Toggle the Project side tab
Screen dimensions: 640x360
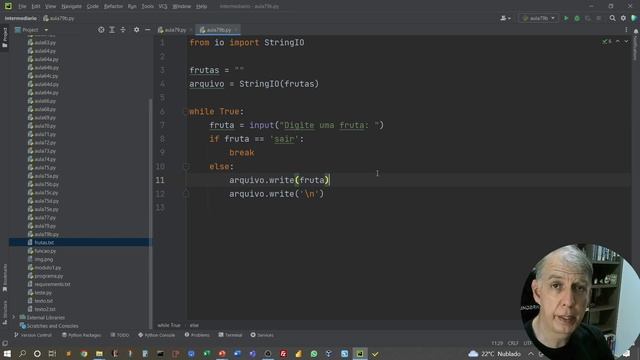pyautogui.click(x=4, y=37)
